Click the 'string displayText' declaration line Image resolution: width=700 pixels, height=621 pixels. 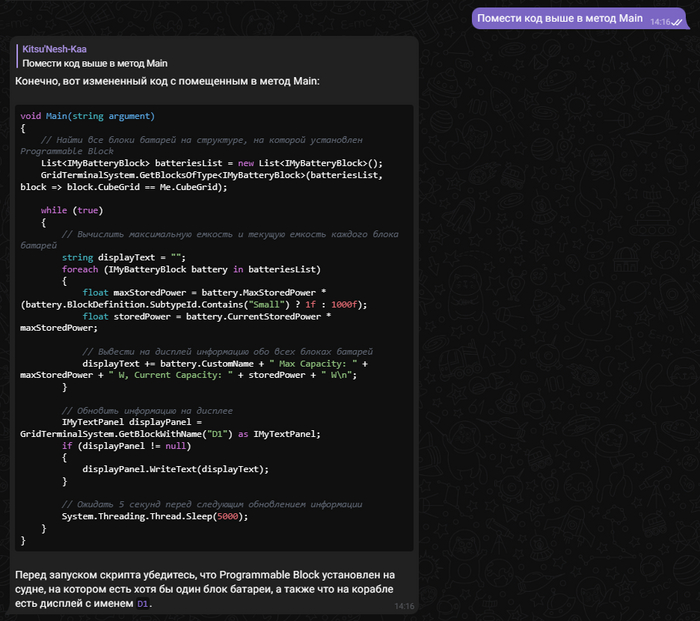123,257
